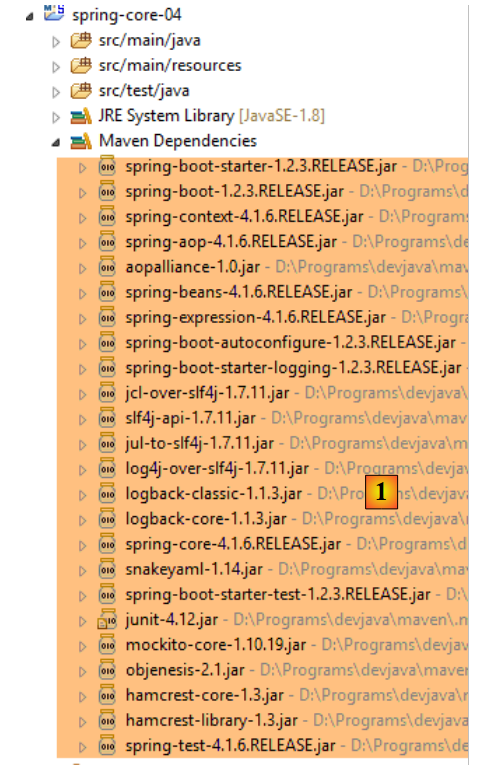Click the snakeyaml-1.14.jar jar icon
Image resolution: width=497 pixels, height=771 pixels.
[107, 570]
